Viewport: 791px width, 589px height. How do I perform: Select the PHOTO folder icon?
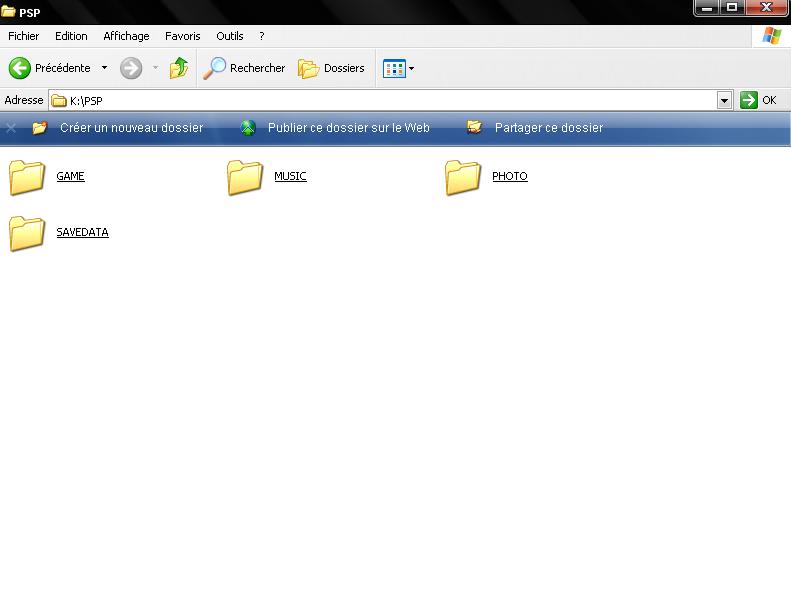[463, 177]
